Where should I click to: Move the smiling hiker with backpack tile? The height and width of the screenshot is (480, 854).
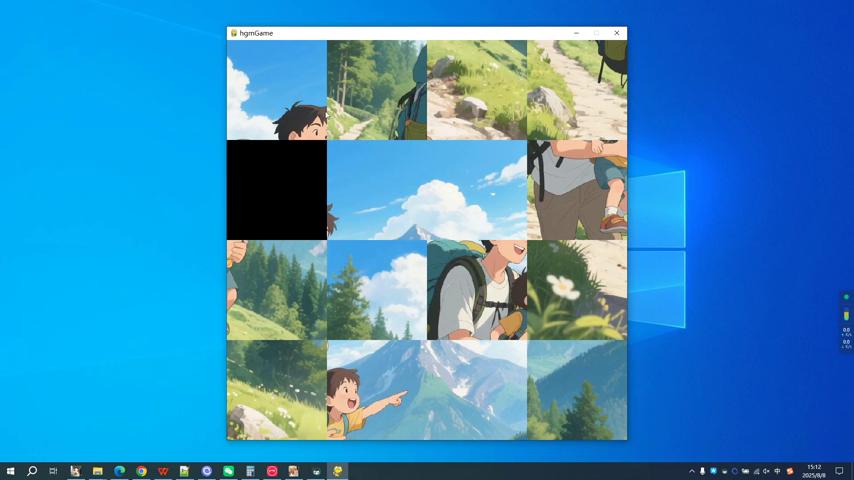click(x=477, y=290)
